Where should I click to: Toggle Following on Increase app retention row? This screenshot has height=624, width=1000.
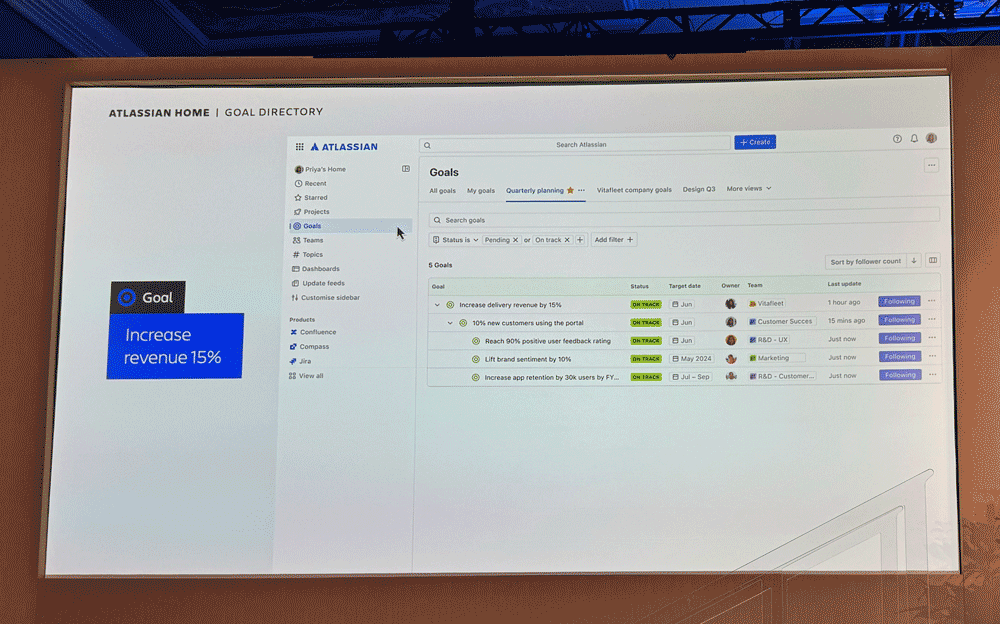899,375
